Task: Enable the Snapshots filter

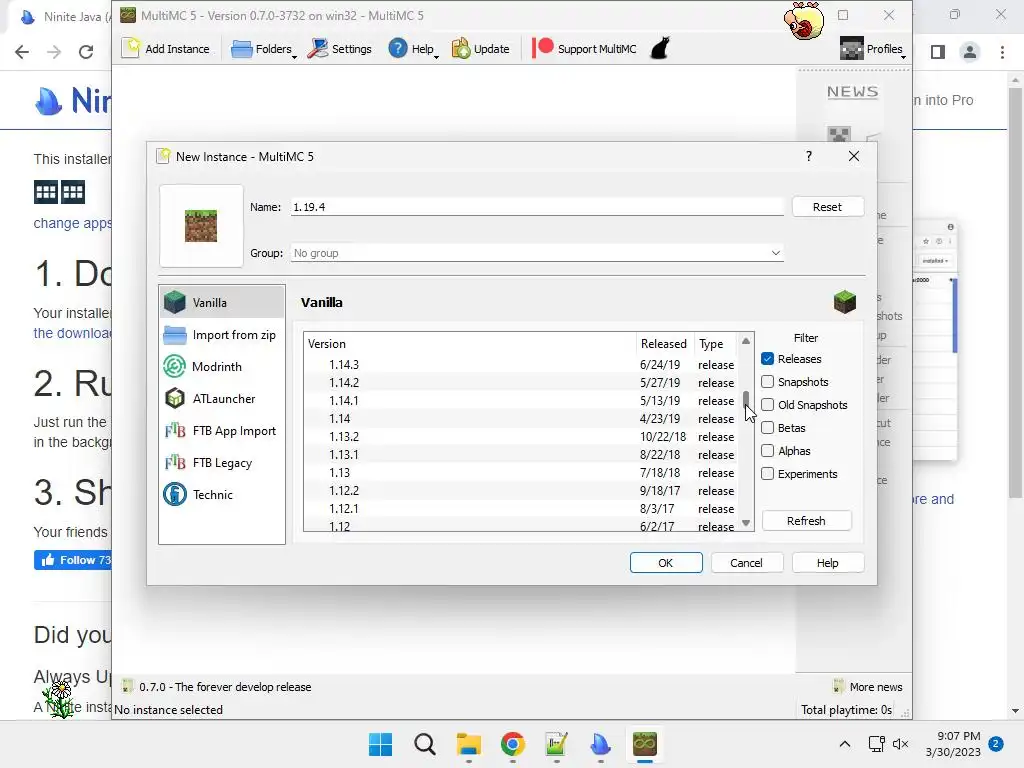Action: coord(768,381)
